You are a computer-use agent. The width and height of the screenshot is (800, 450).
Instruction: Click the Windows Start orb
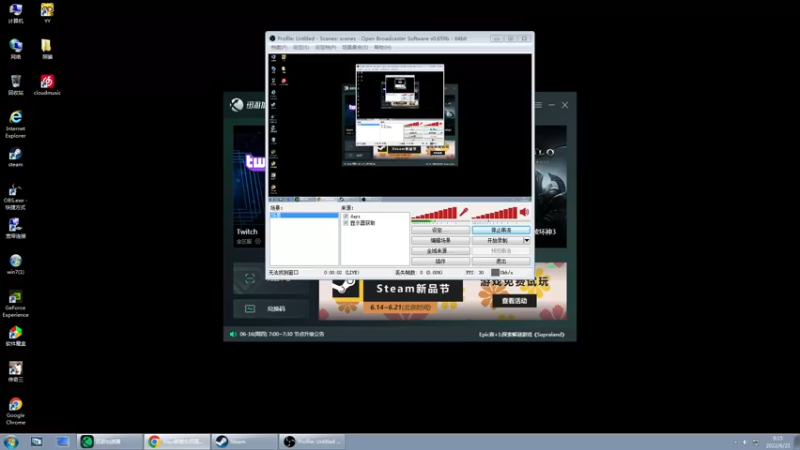(11, 441)
